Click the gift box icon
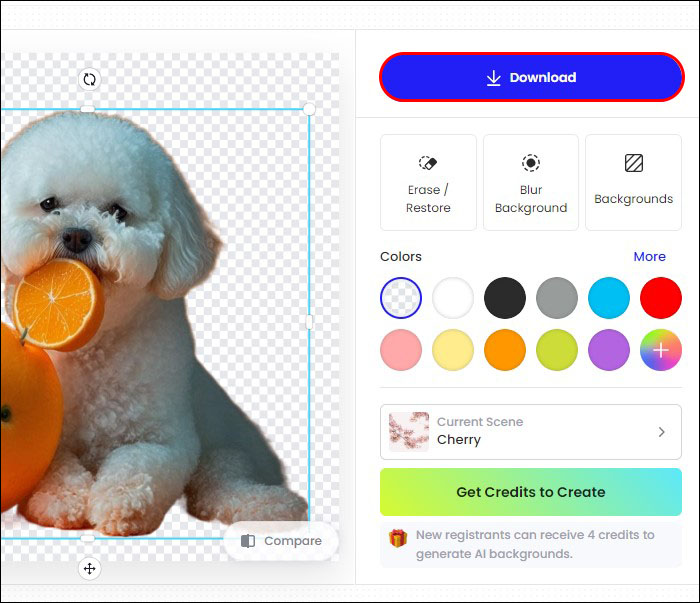700x603 pixels. [398, 538]
